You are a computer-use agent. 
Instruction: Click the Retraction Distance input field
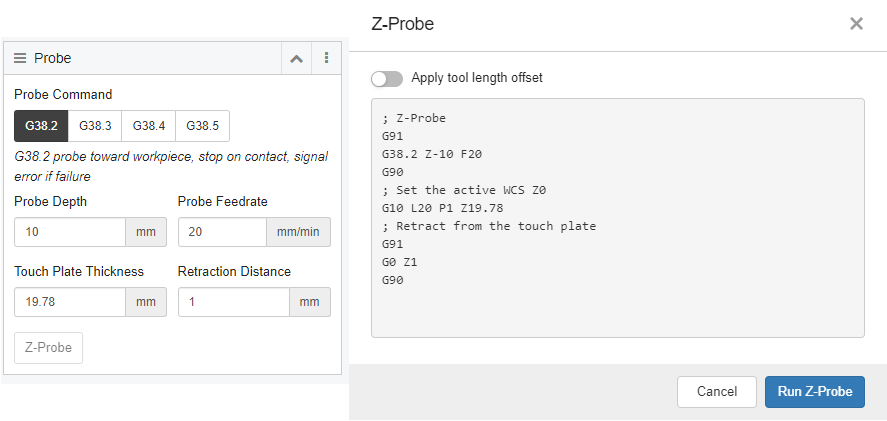tap(234, 302)
